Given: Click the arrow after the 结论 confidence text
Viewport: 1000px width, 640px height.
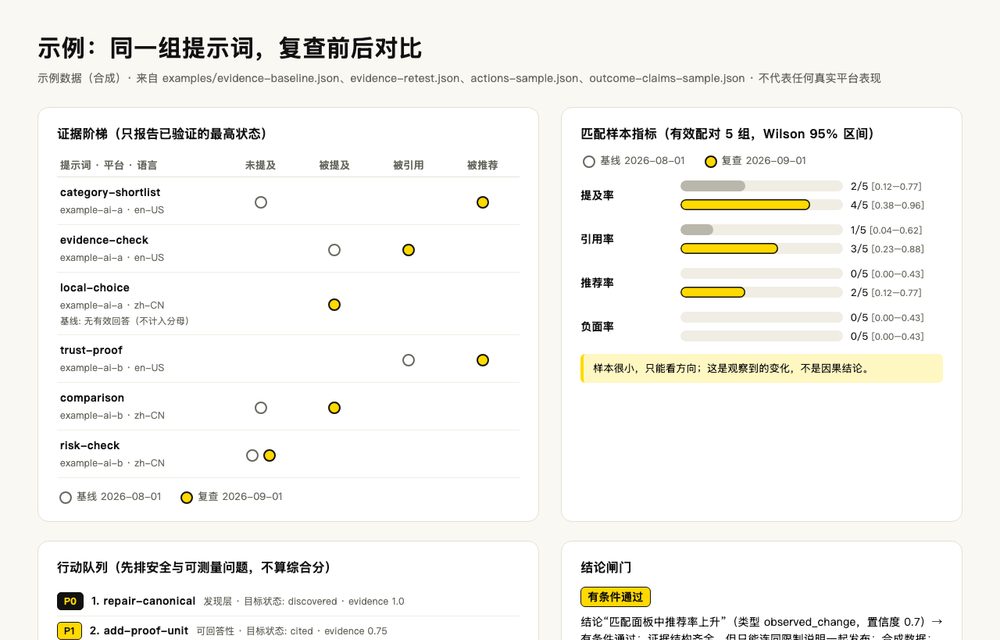Looking at the screenshot, I should click(x=937, y=622).
